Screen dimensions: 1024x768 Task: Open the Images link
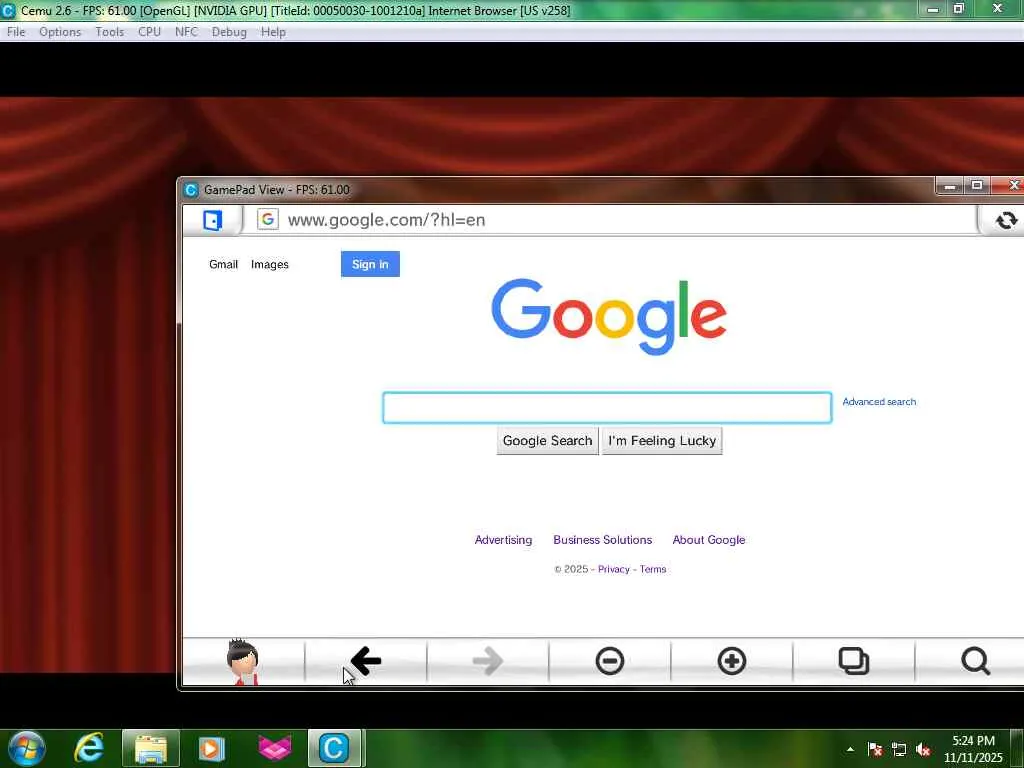pyautogui.click(x=270, y=264)
